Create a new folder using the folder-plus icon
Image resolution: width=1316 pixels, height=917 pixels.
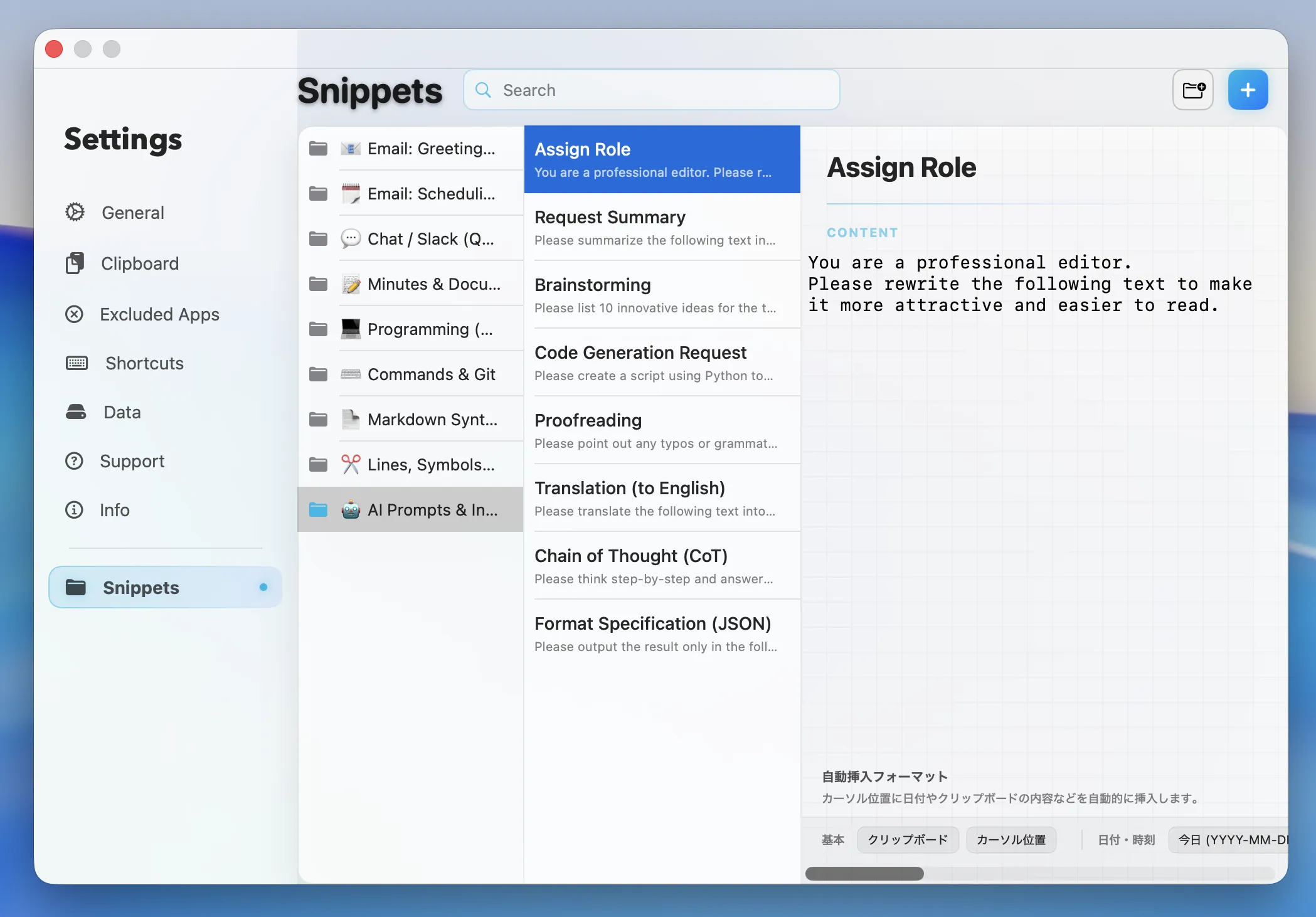coord(1192,90)
